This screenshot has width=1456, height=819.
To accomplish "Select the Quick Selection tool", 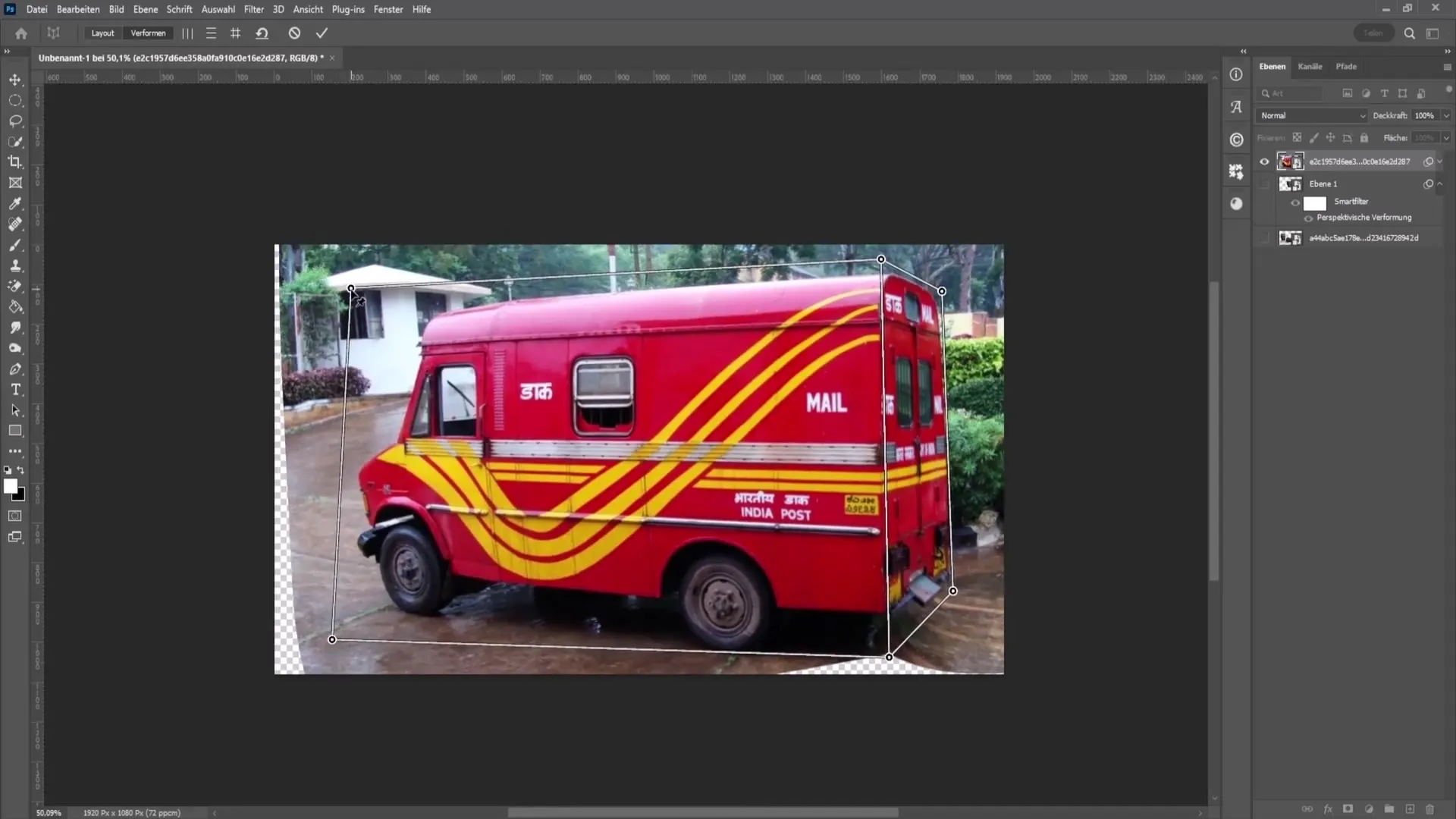I will pyautogui.click(x=15, y=142).
